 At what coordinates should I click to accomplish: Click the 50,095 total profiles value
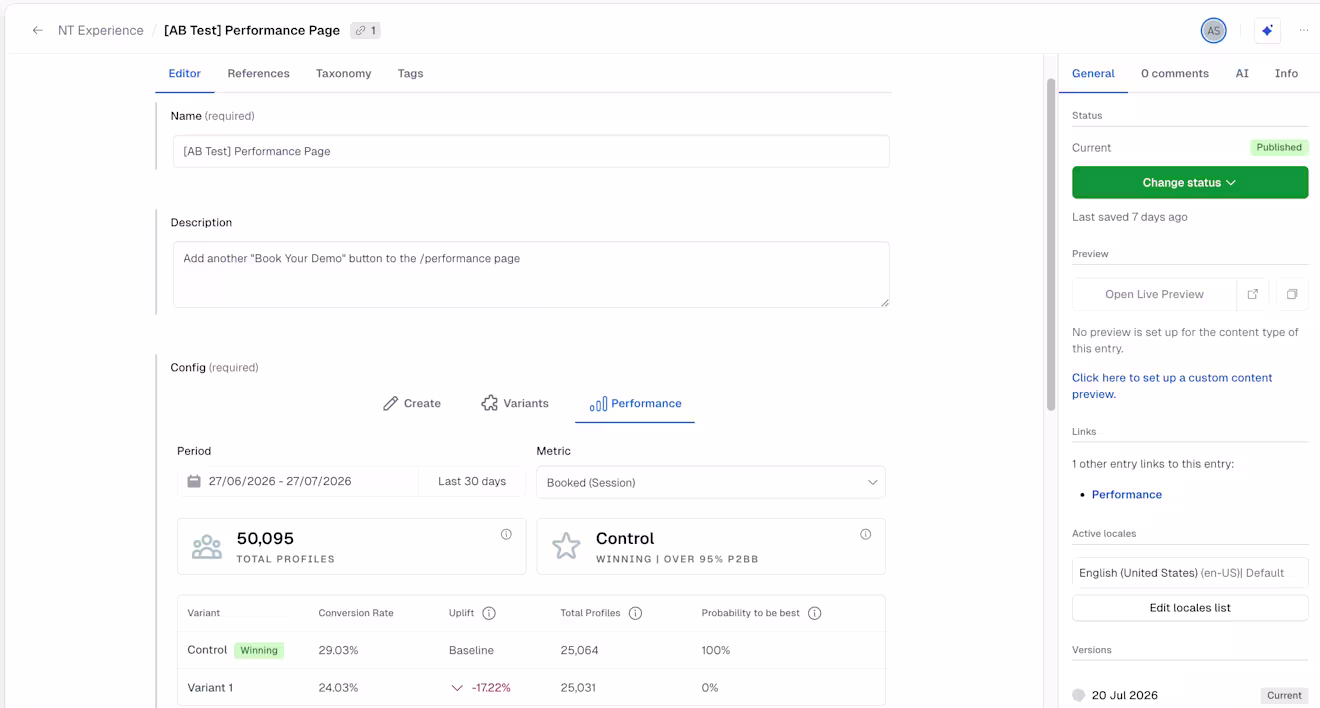[x=265, y=538]
